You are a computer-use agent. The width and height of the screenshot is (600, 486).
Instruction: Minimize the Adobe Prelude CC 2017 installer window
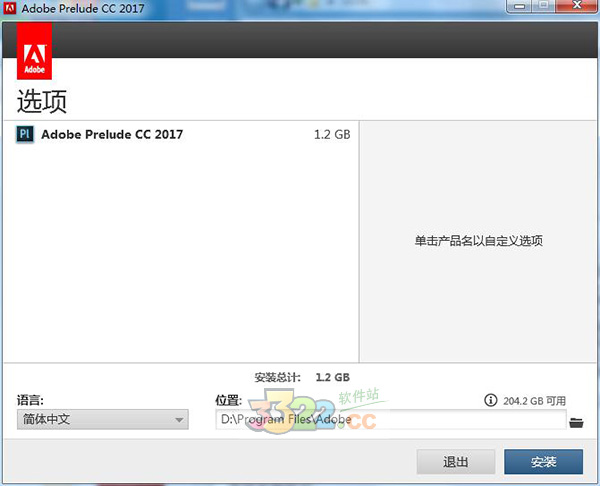tap(519, 6)
